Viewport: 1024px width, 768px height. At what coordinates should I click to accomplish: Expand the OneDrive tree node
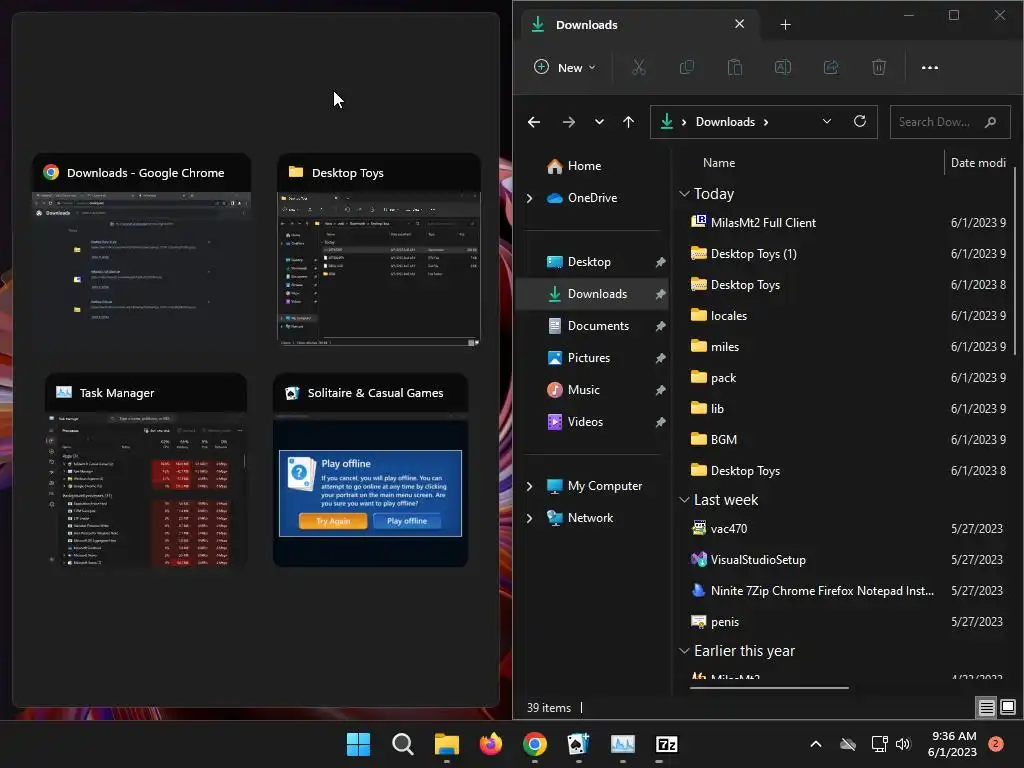(x=530, y=198)
